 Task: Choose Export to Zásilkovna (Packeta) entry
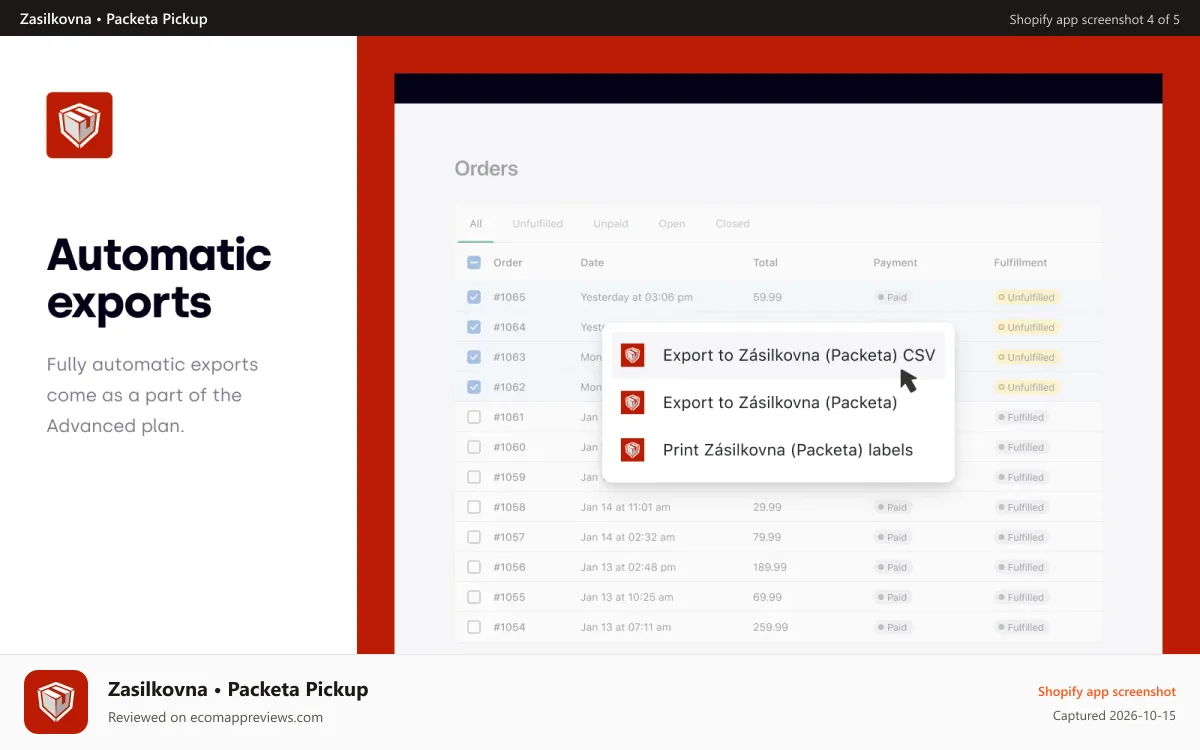[x=779, y=403]
